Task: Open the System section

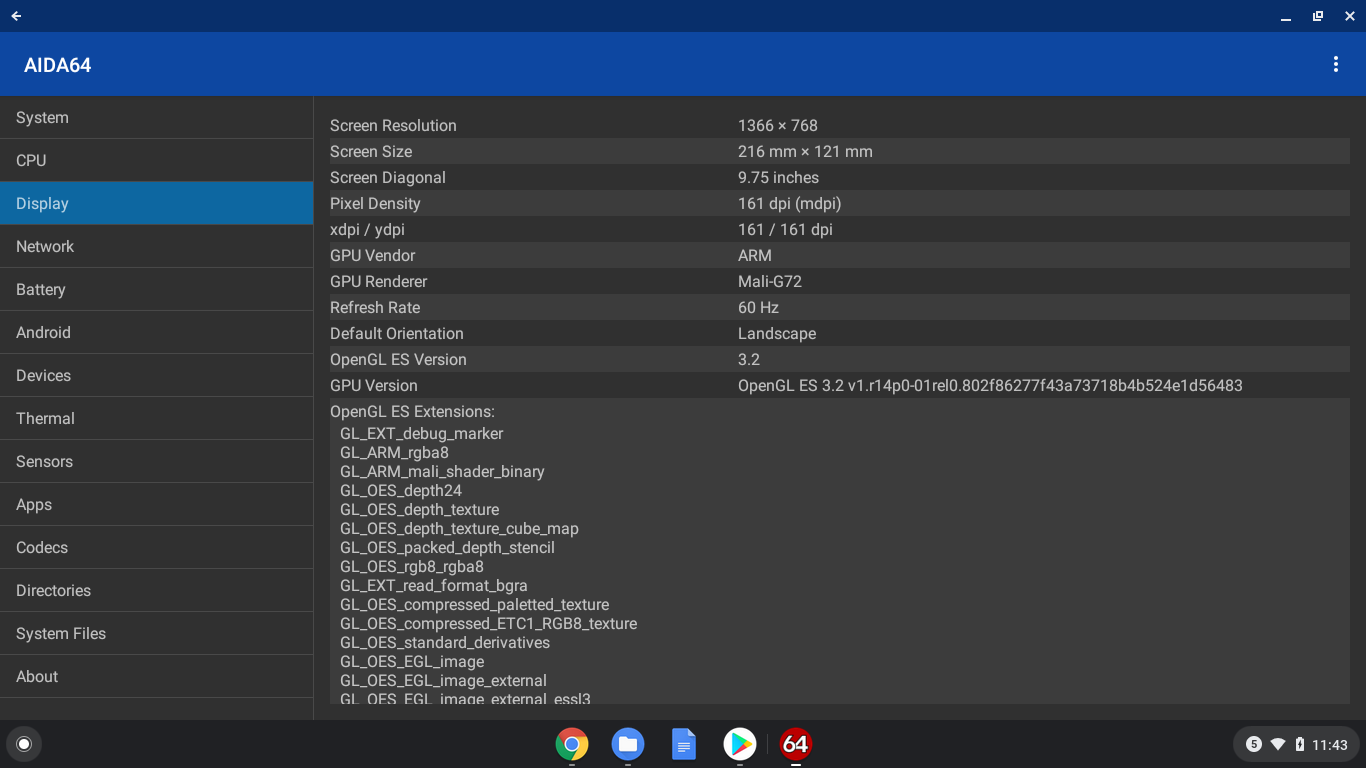Action: click(x=156, y=117)
